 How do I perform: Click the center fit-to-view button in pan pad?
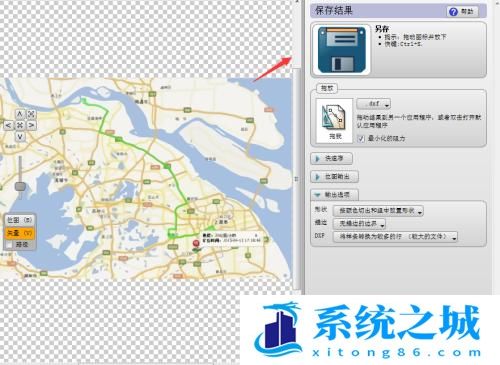(x=20, y=126)
